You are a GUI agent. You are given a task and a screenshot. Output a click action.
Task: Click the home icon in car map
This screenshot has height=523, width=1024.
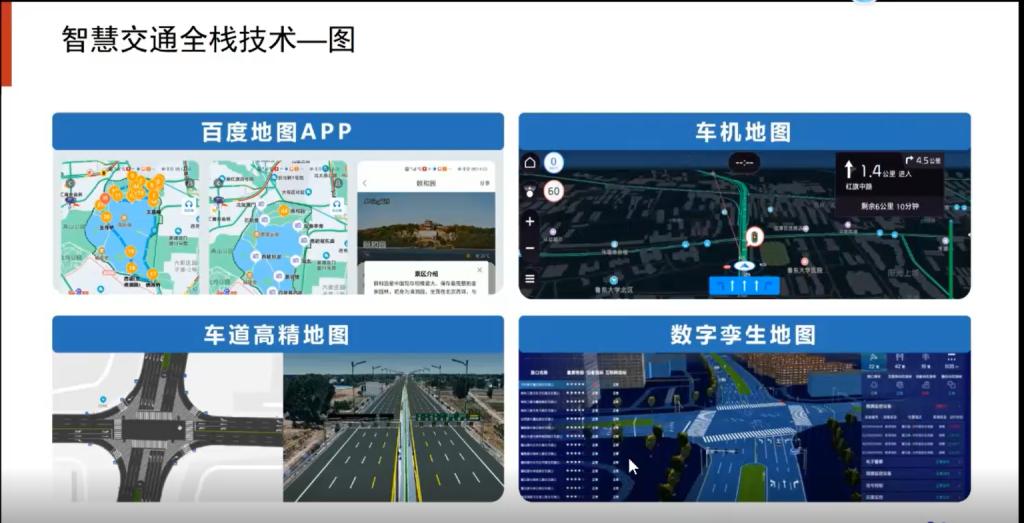click(530, 163)
